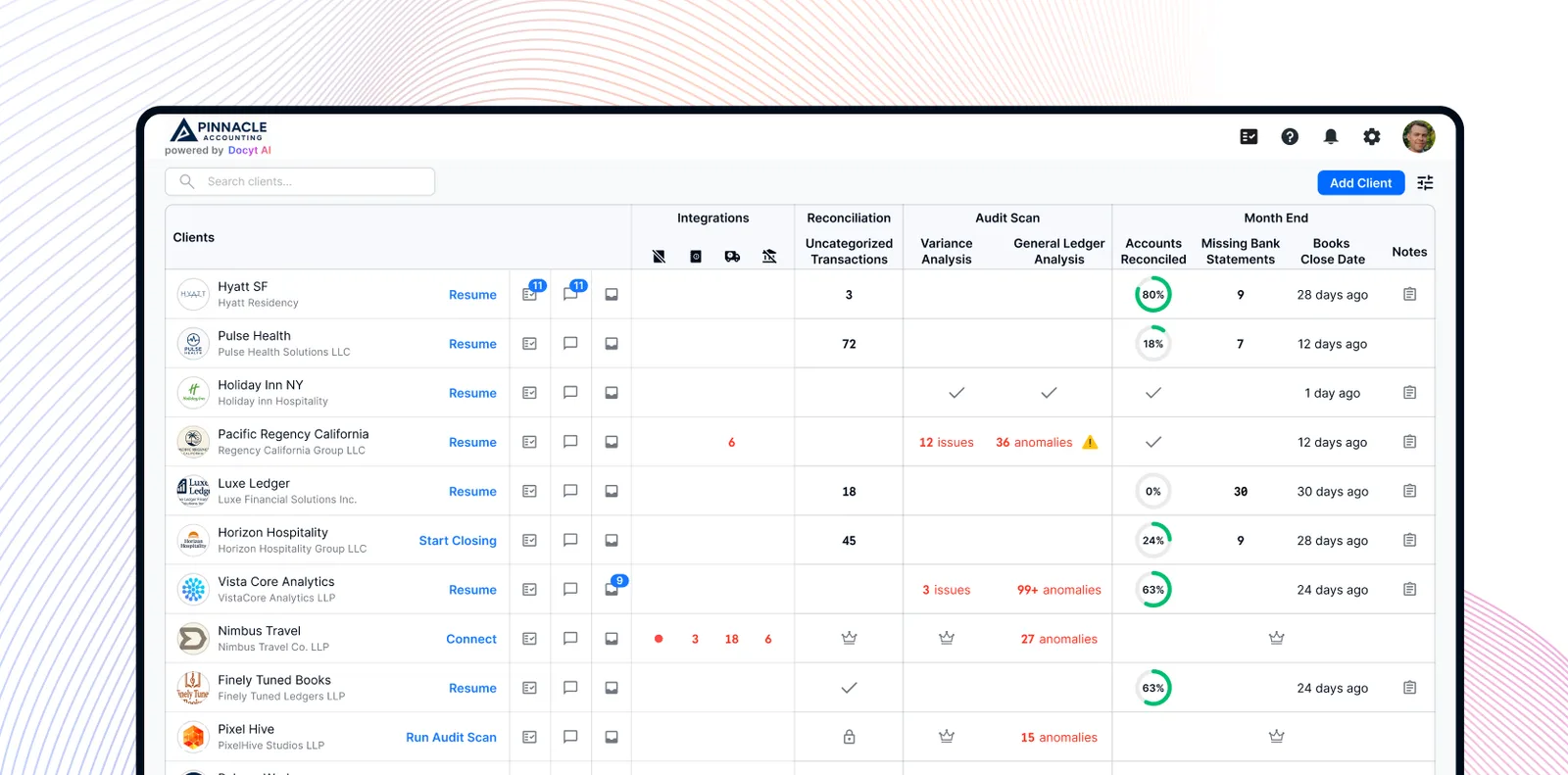Screen dimensions: 1568x775
Task: Click the red dot integration status for Nimbus Travel
Action: pyautogui.click(x=659, y=639)
